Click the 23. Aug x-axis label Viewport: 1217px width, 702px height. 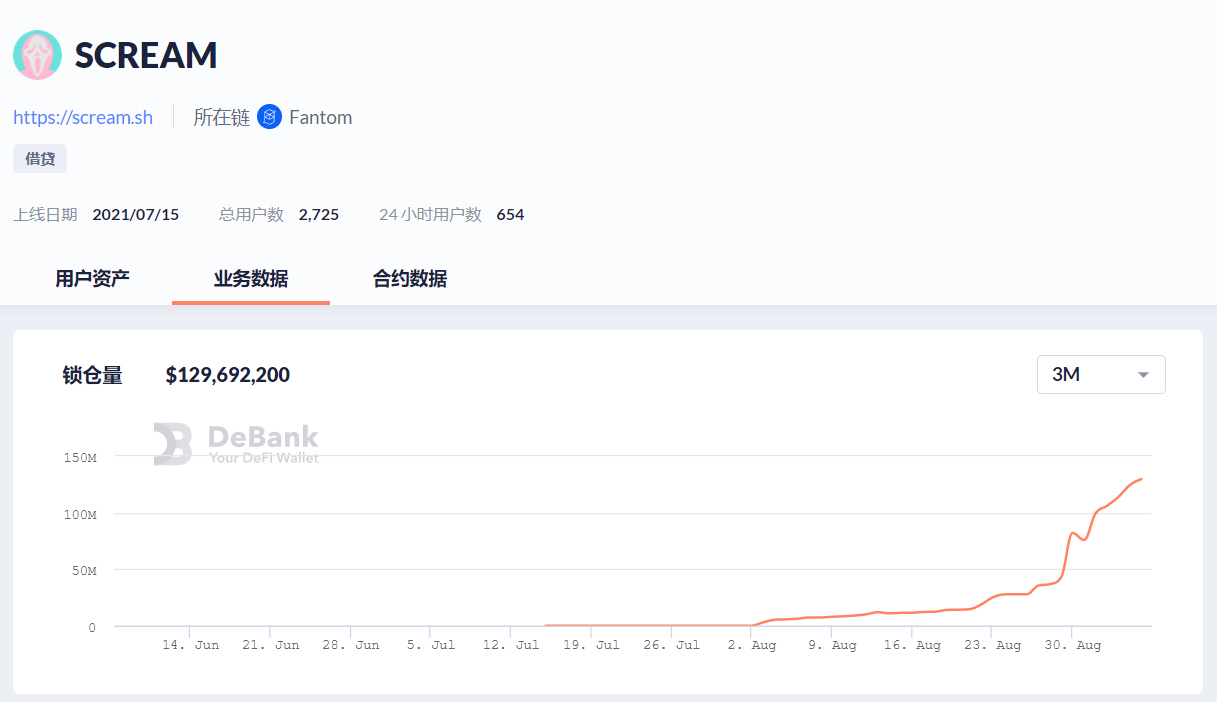pos(992,645)
